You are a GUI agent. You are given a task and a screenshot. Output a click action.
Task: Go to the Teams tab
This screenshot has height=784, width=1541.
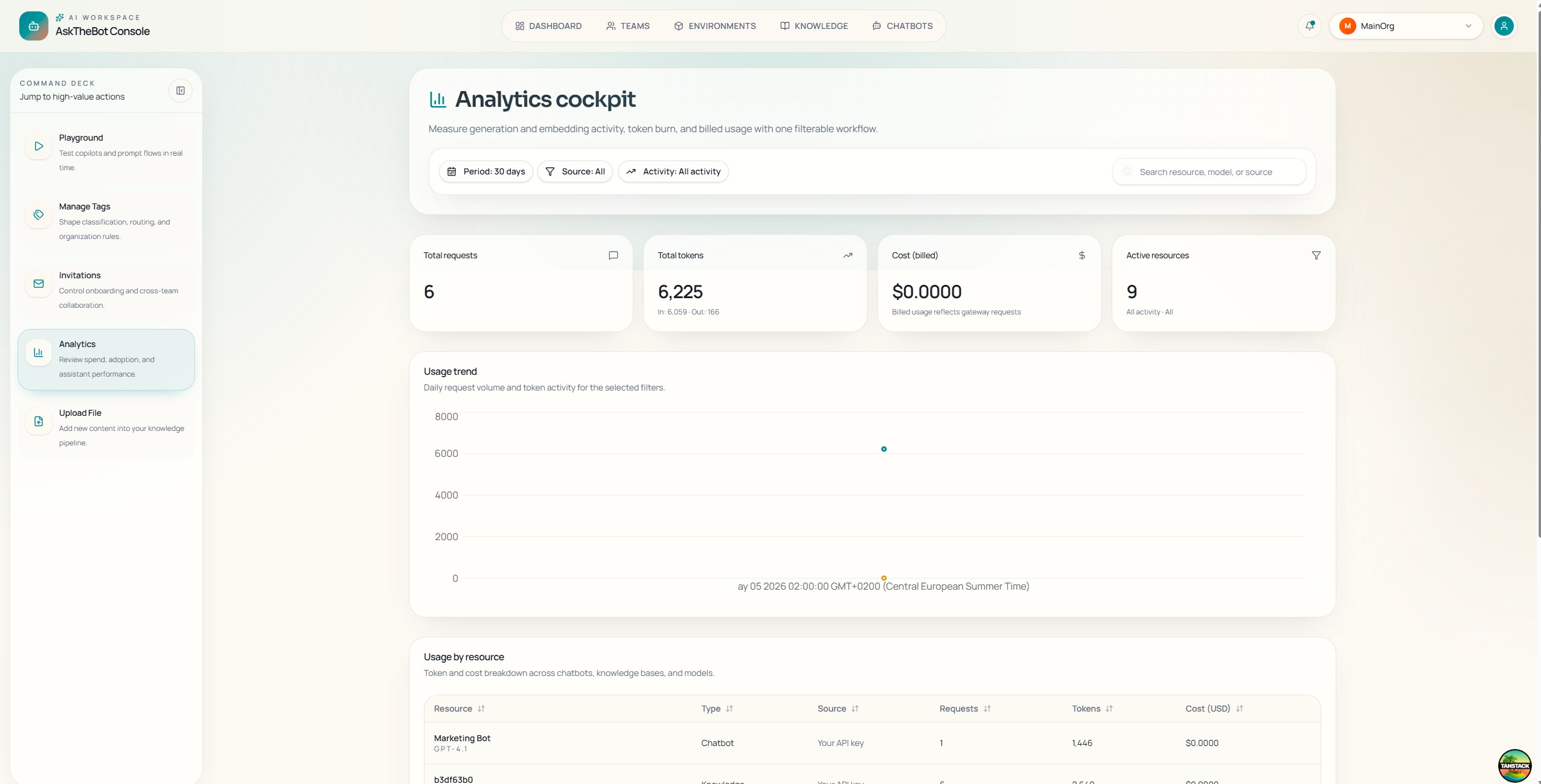point(628,26)
